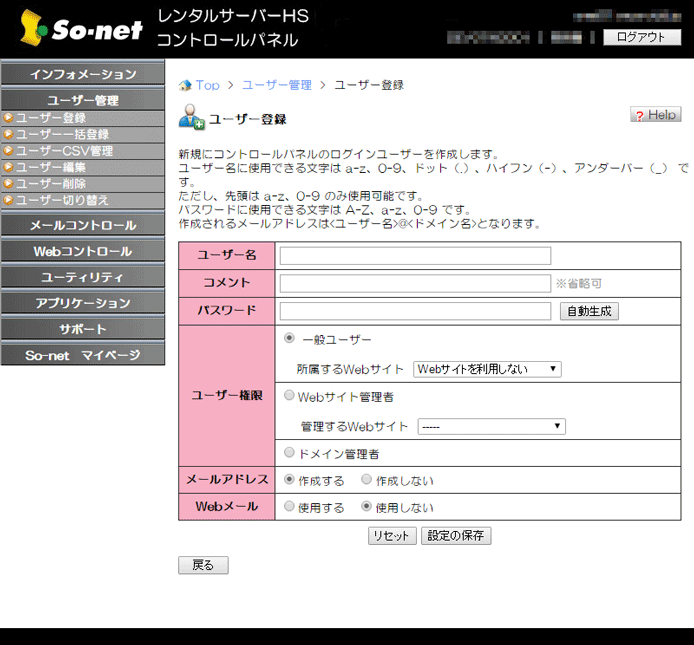Open ユーザー一括登録 in the sidebar

coord(61,134)
